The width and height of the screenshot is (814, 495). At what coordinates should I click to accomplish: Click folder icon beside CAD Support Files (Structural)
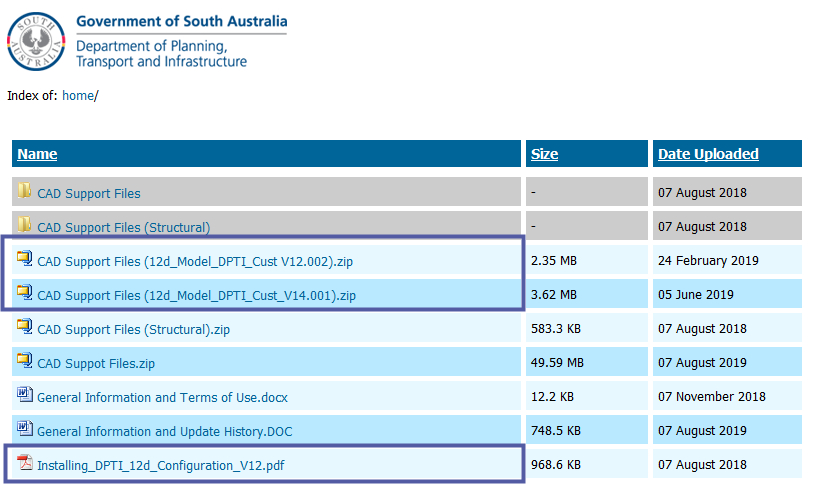[x=25, y=225]
